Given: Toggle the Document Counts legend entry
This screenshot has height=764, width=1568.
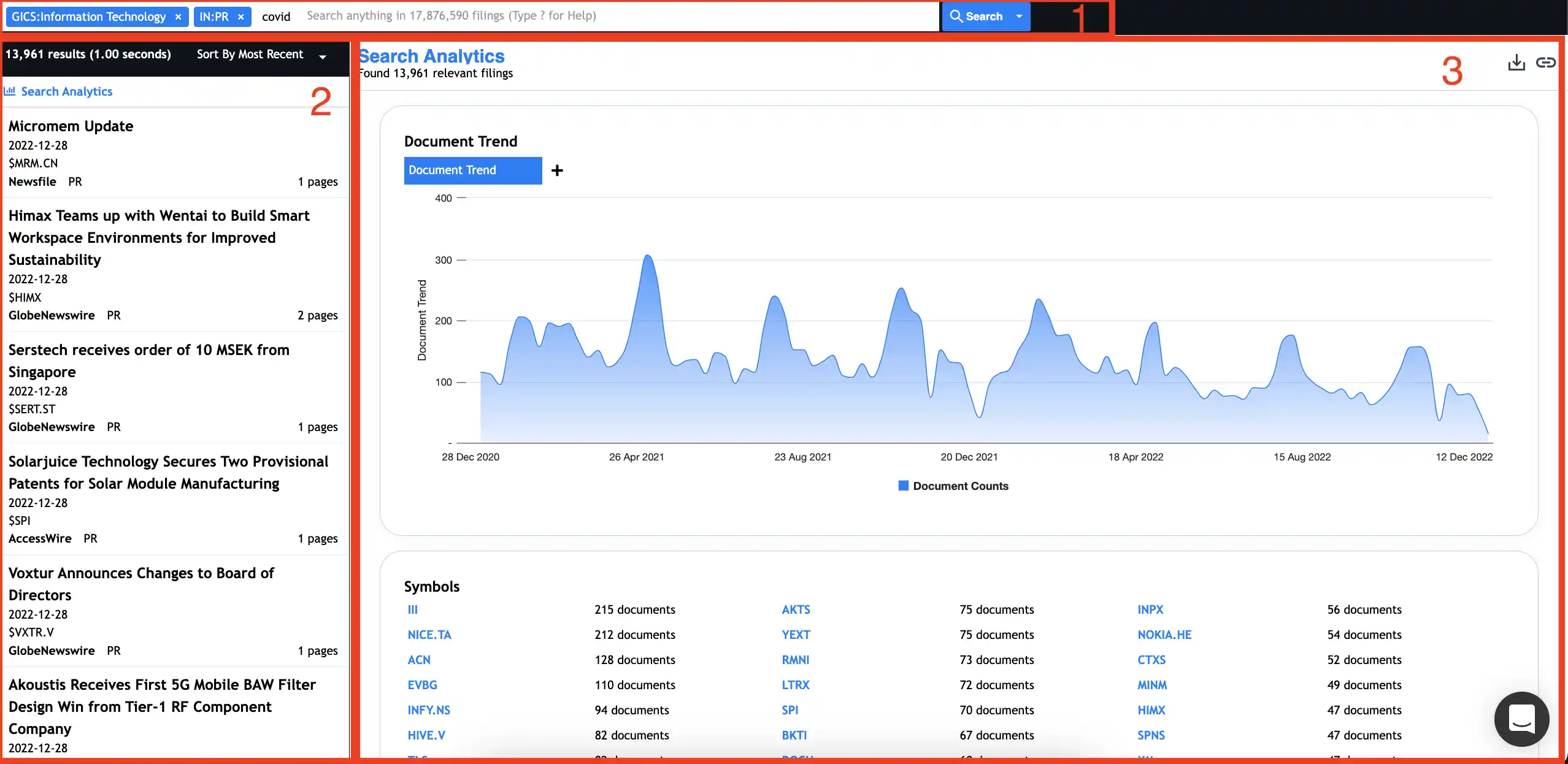Looking at the screenshot, I should (x=952, y=485).
